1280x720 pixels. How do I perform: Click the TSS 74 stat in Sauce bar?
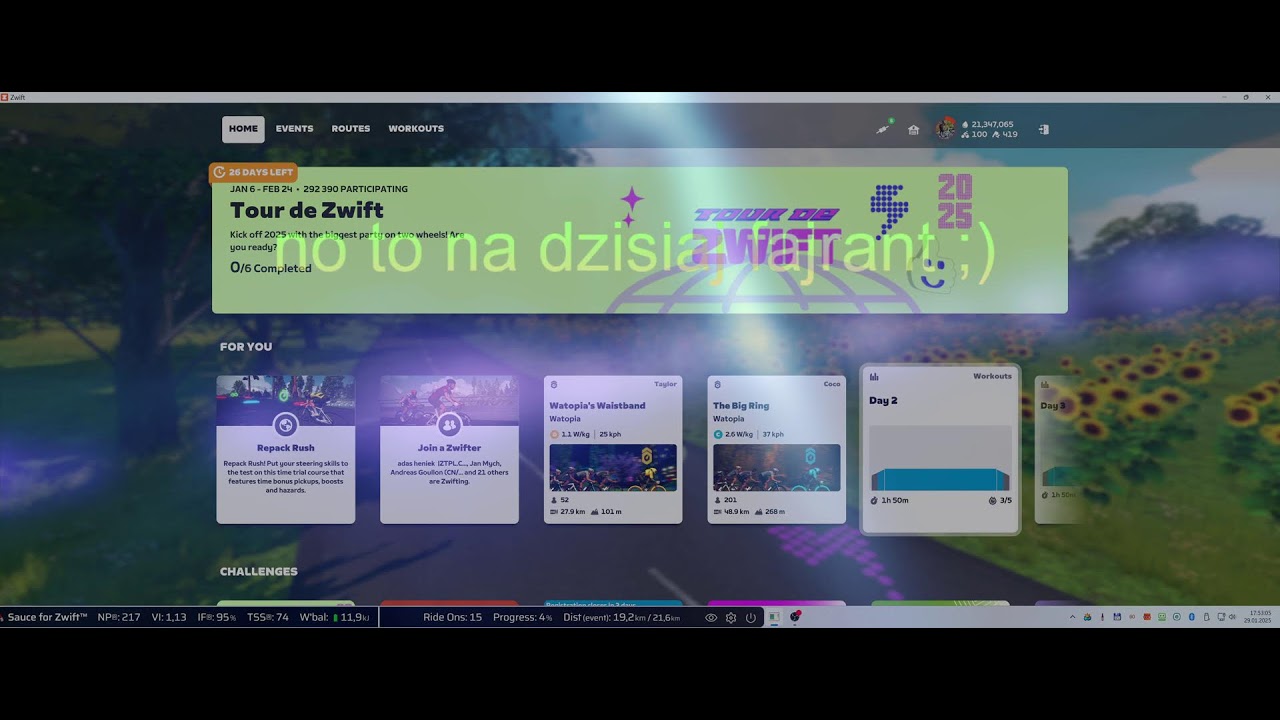click(x=268, y=618)
